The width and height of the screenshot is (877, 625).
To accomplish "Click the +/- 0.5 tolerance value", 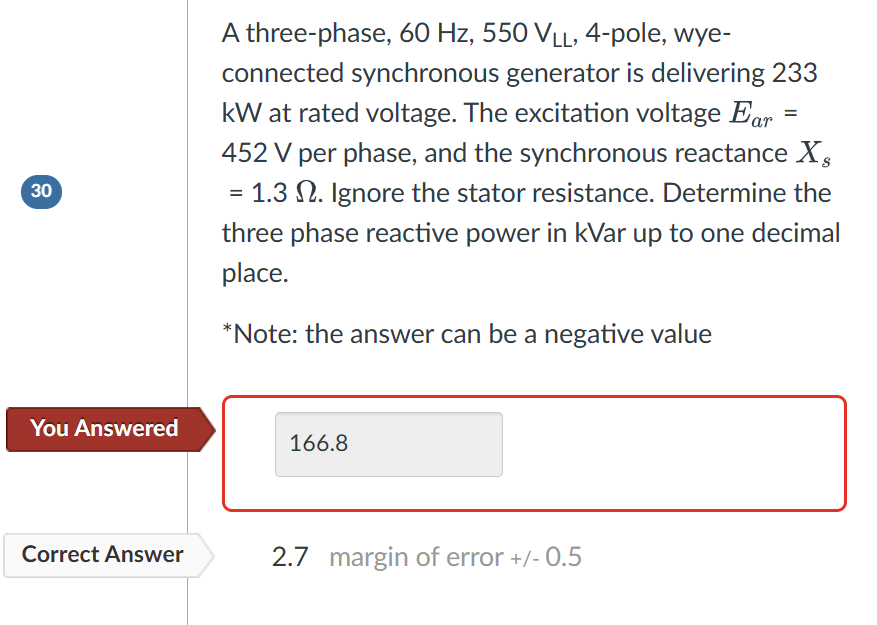I will click(x=545, y=557).
